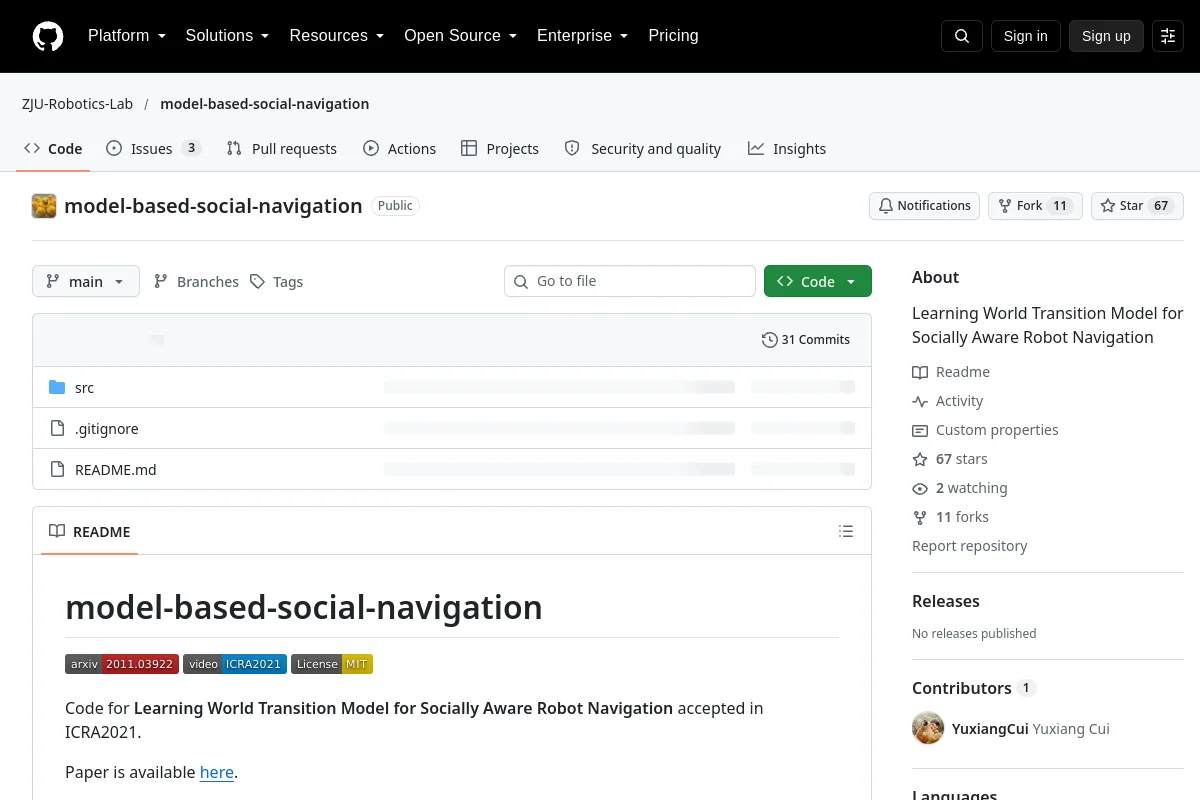Click the paper 'here' link
The image size is (1200, 800).
click(x=217, y=772)
